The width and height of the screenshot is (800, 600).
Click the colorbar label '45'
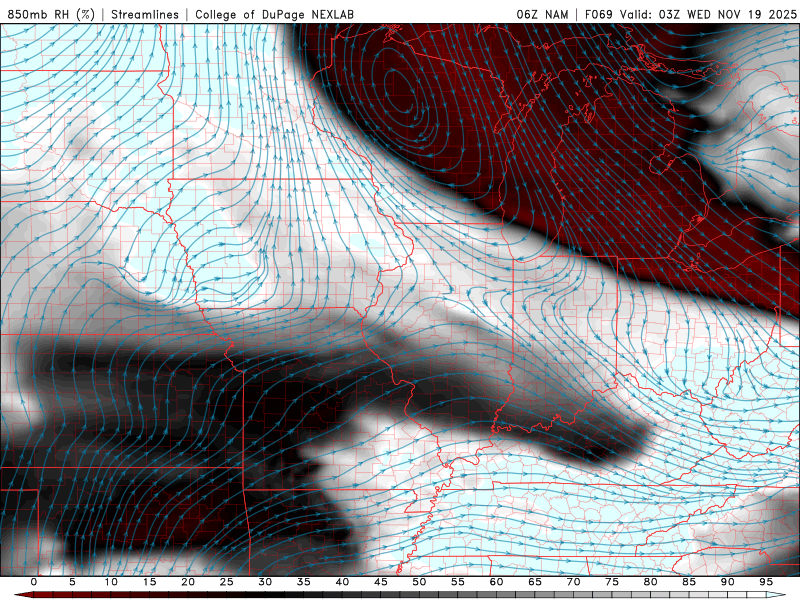(381, 582)
